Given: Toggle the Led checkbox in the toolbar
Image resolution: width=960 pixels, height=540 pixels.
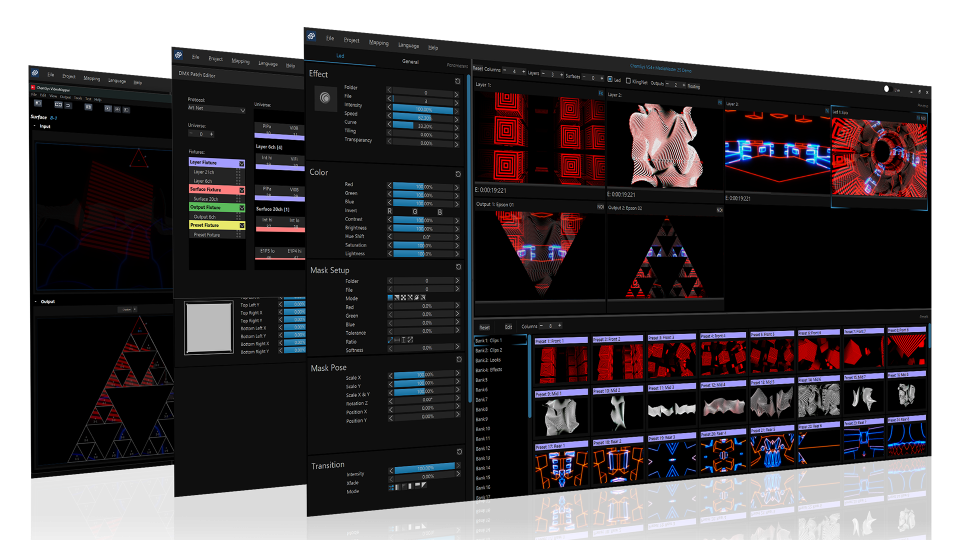Looking at the screenshot, I should [x=611, y=79].
